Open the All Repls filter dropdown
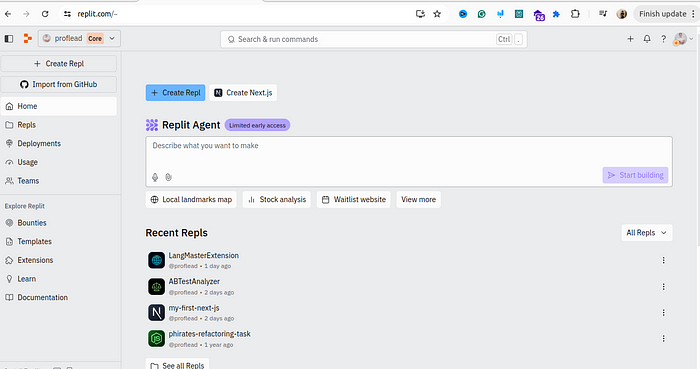The height and width of the screenshot is (369, 700). pos(647,233)
